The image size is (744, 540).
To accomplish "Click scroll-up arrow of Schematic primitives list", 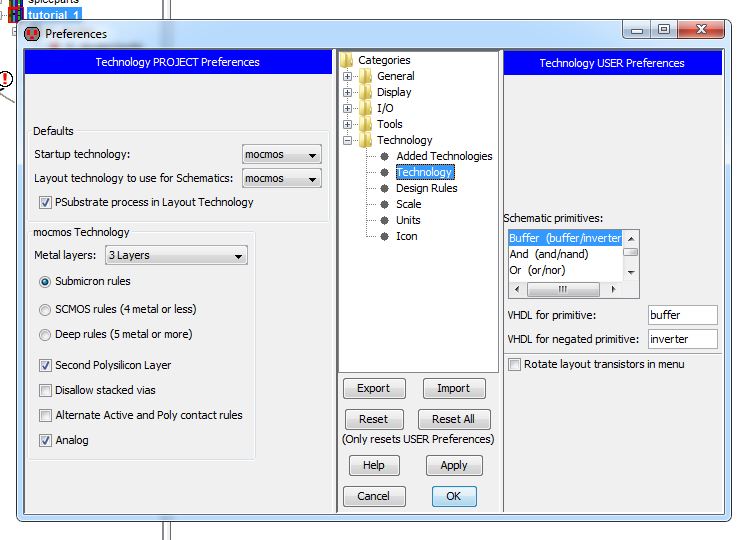I will coord(631,239).
